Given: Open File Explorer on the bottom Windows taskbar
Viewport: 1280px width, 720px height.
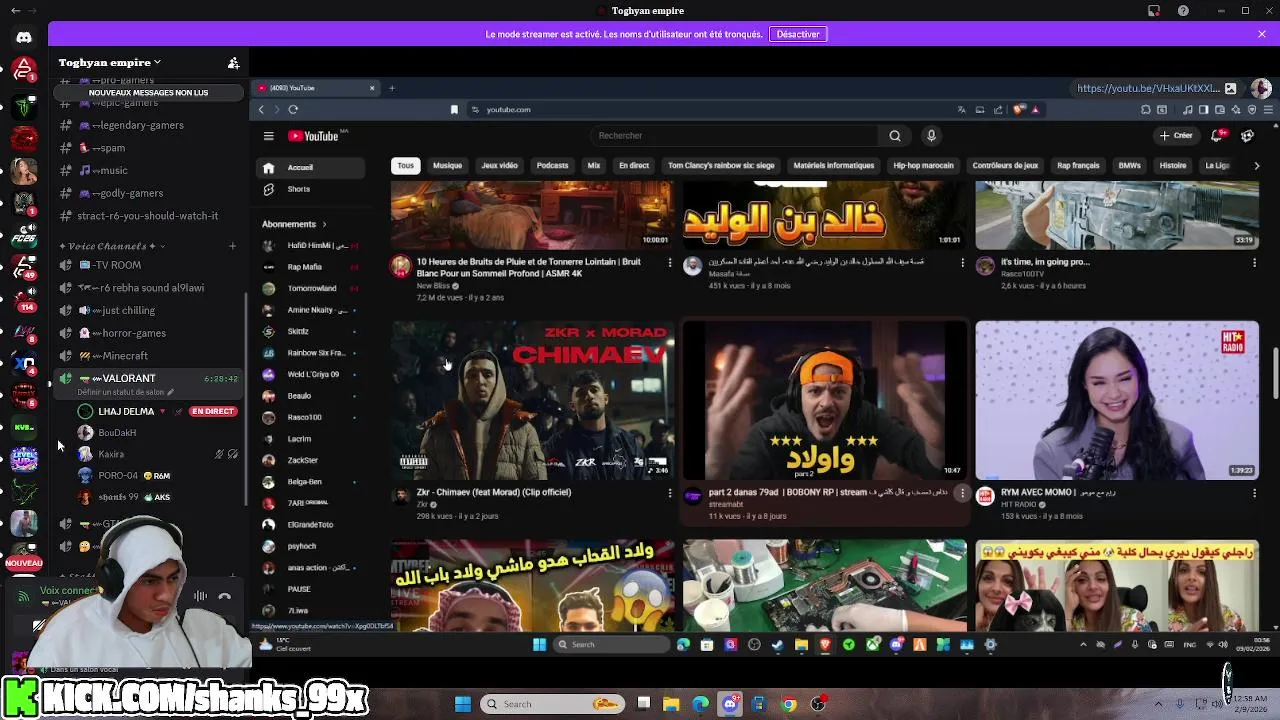Looking at the screenshot, I should 671,704.
